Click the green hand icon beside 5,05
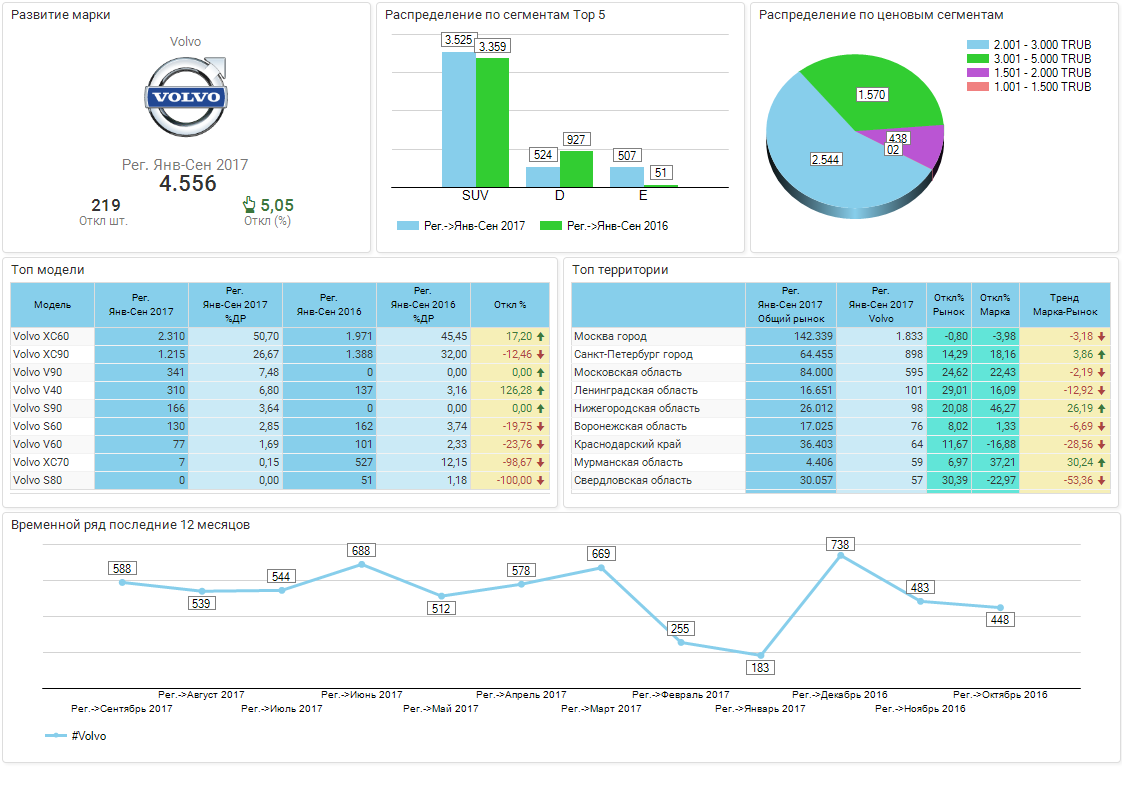Screen dimensions: 1122x793 249,205
